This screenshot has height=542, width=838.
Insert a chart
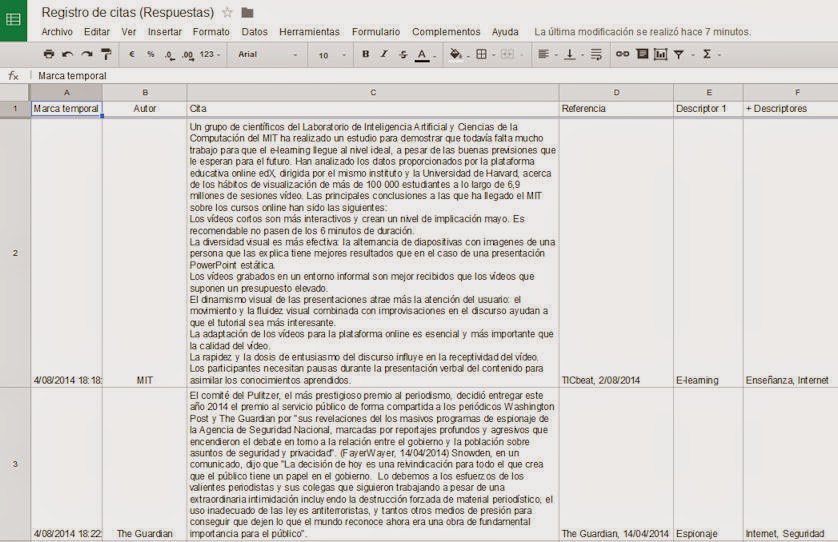coord(661,54)
